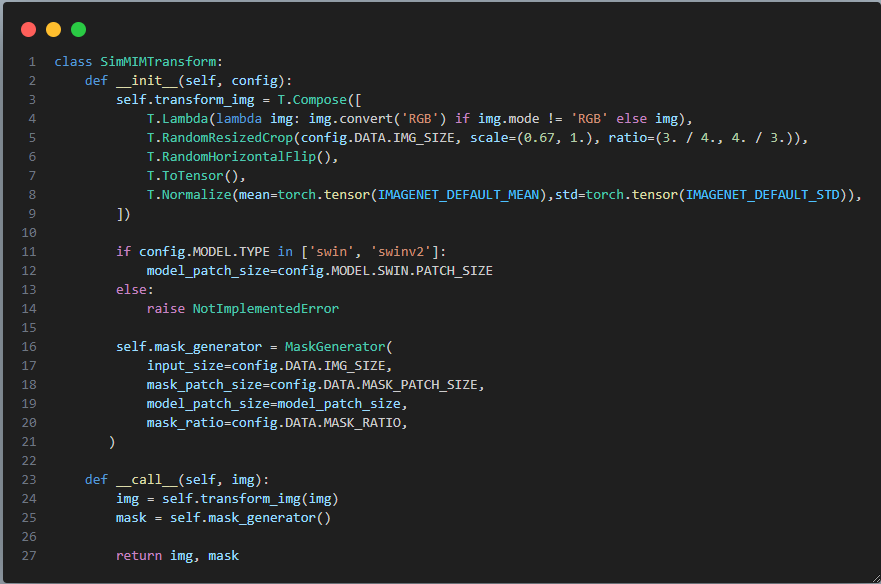881x584 pixels.
Task: Click self.mask_generator() on line 25
Action: (250, 518)
